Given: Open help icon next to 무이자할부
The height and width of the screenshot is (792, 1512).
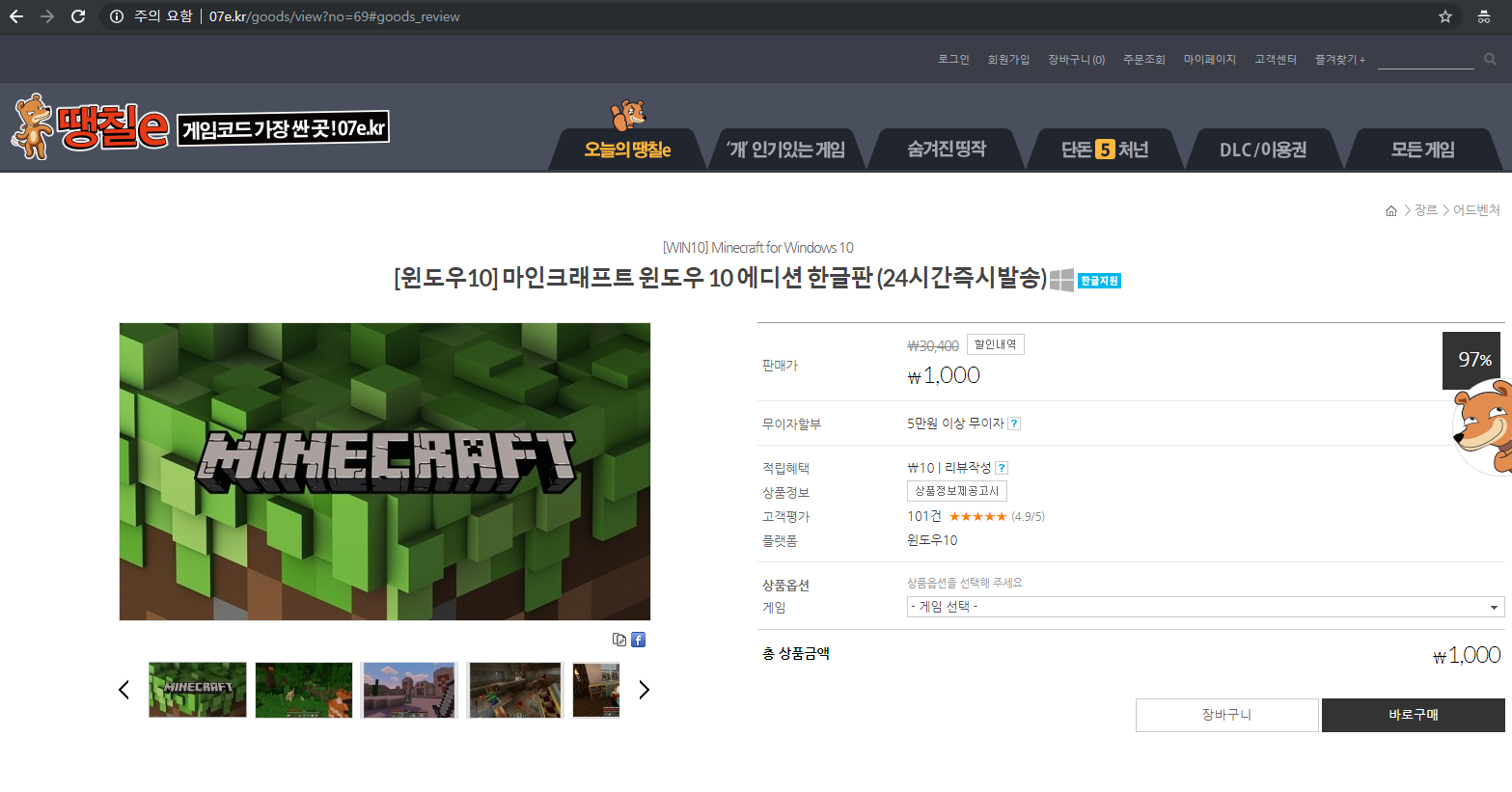Looking at the screenshot, I should tap(1014, 423).
